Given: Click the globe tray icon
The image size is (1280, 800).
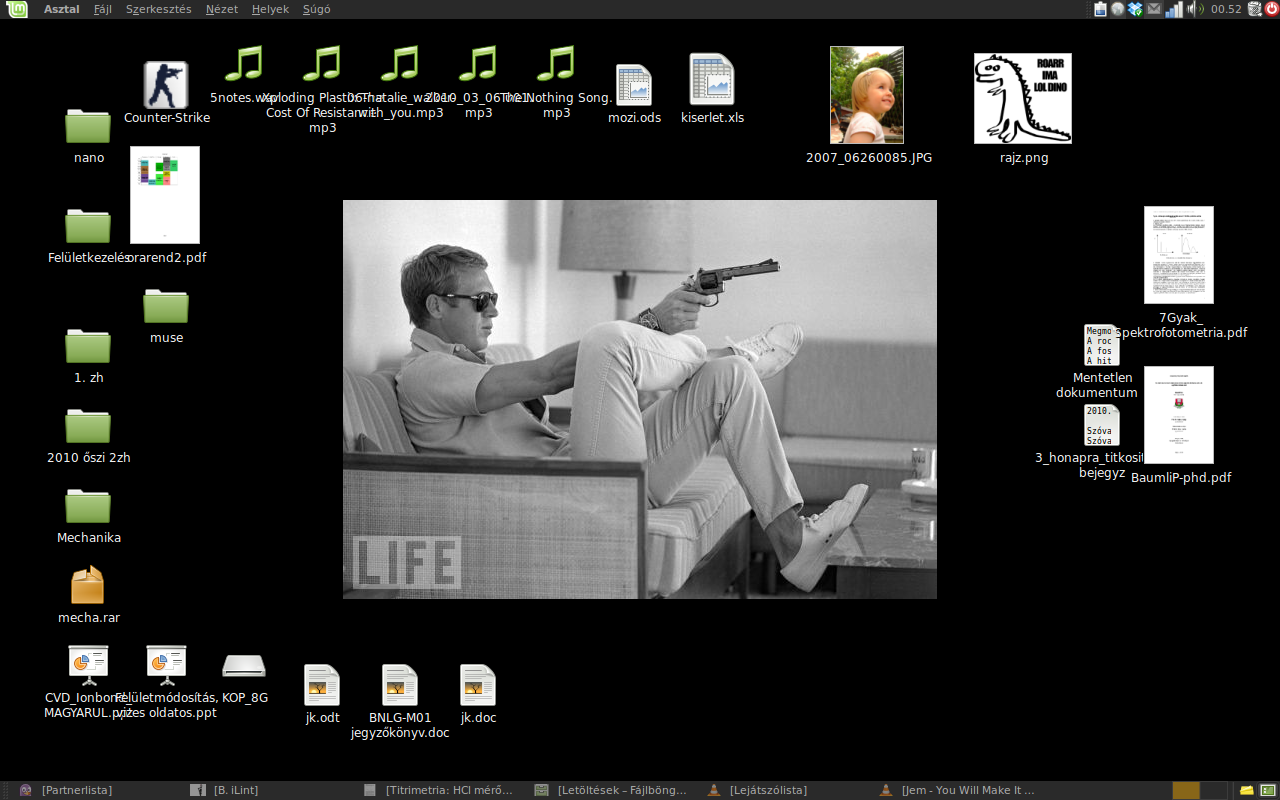Looking at the screenshot, I should tap(1118, 9).
